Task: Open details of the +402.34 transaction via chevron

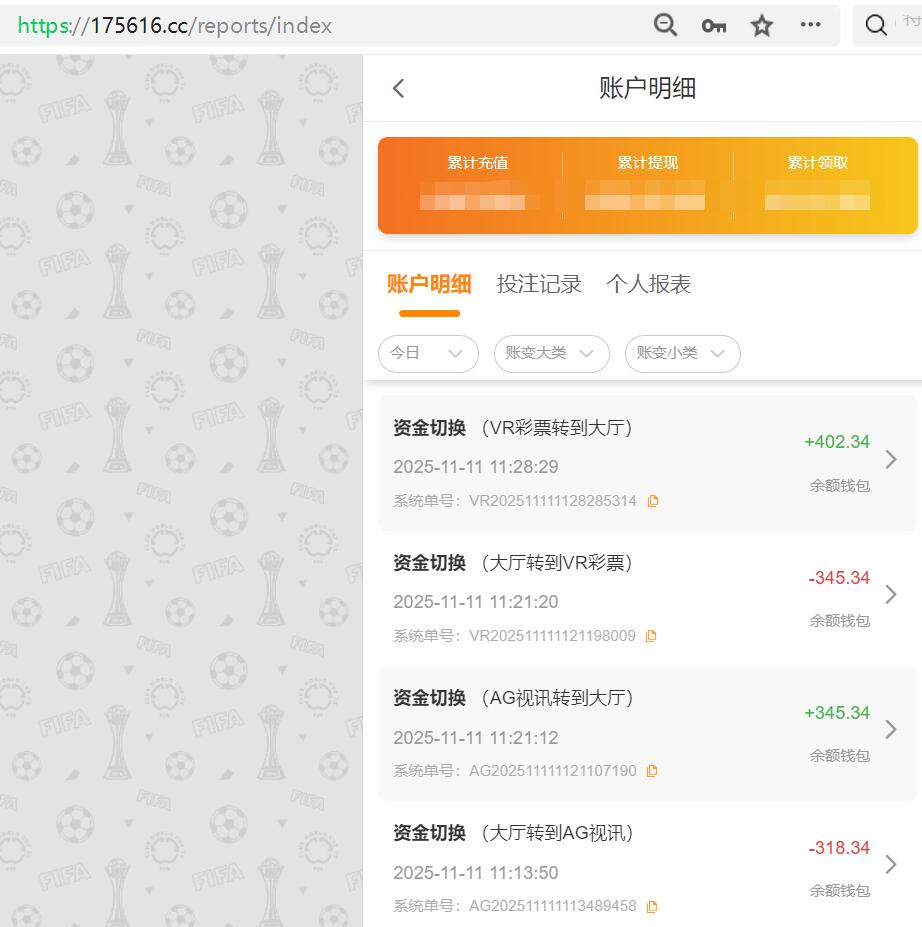Action: [x=891, y=459]
